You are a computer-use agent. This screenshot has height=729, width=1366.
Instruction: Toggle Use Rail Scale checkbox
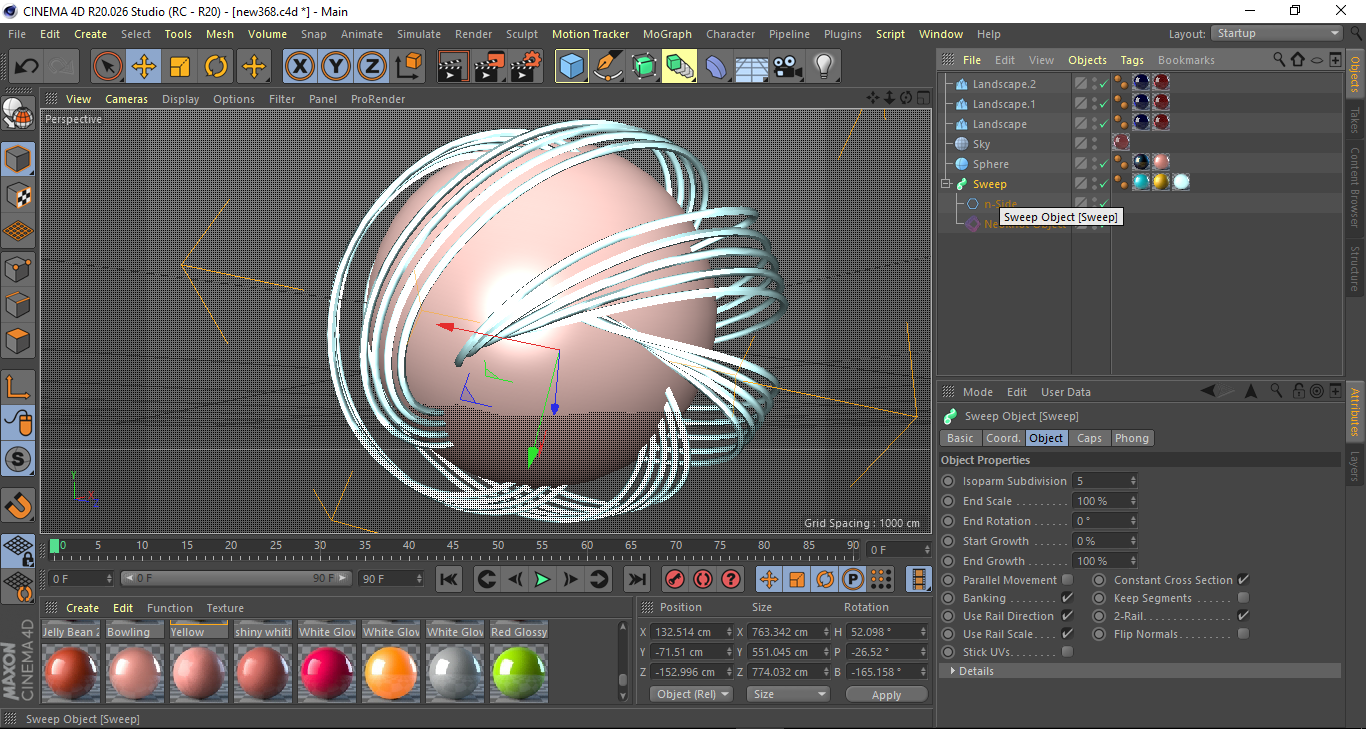click(1067, 634)
